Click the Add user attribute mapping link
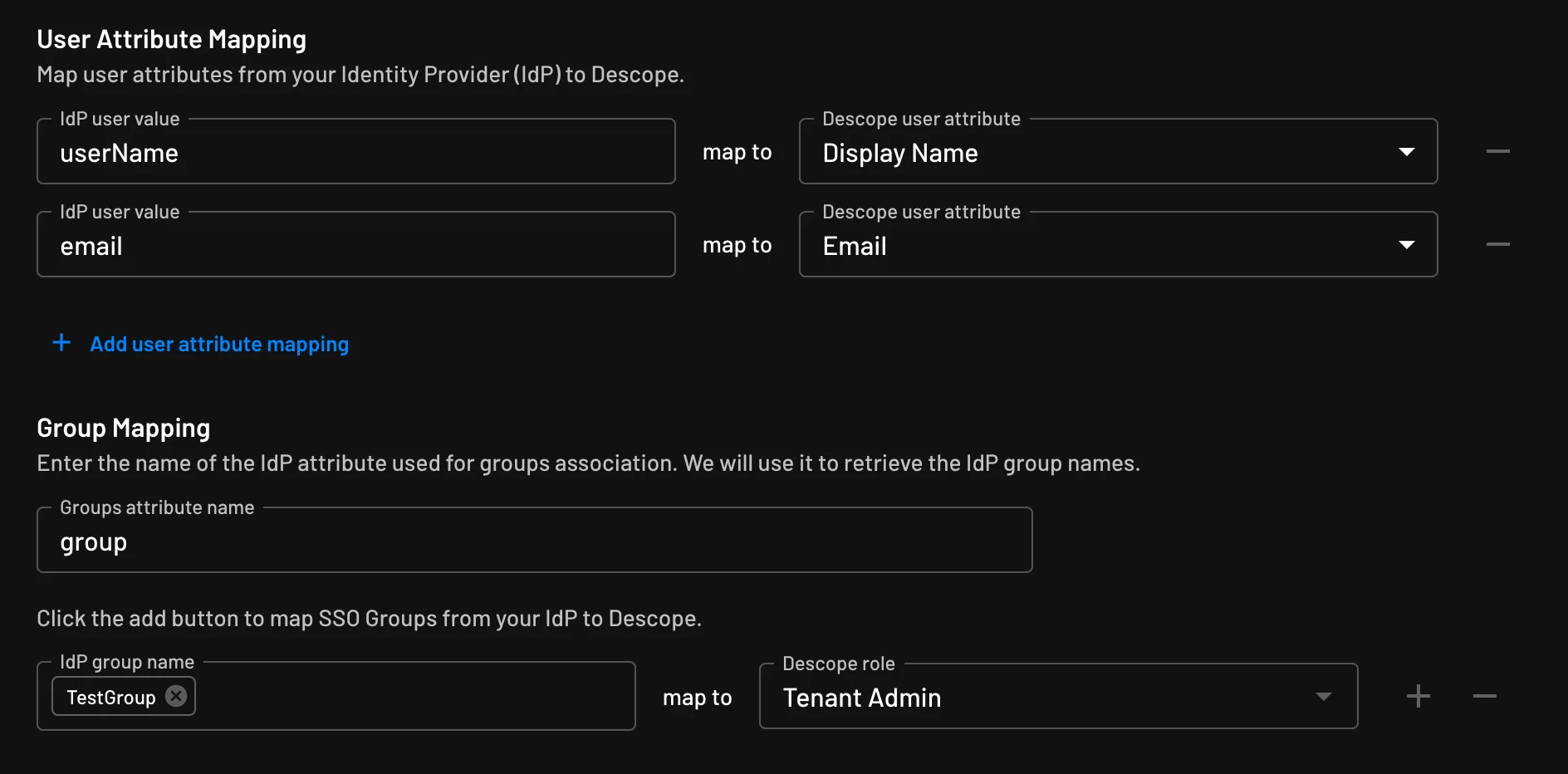Image resolution: width=1568 pixels, height=774 pixels. click(218, 344)
